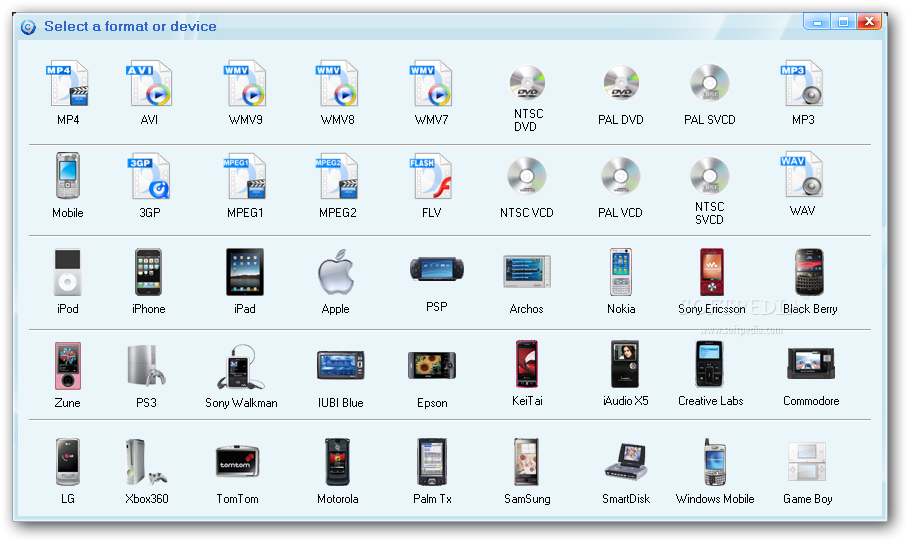The width and height of the screenshot is (908, 542).
Task: Select the iPhone device icon
Action: pos(148,273)
